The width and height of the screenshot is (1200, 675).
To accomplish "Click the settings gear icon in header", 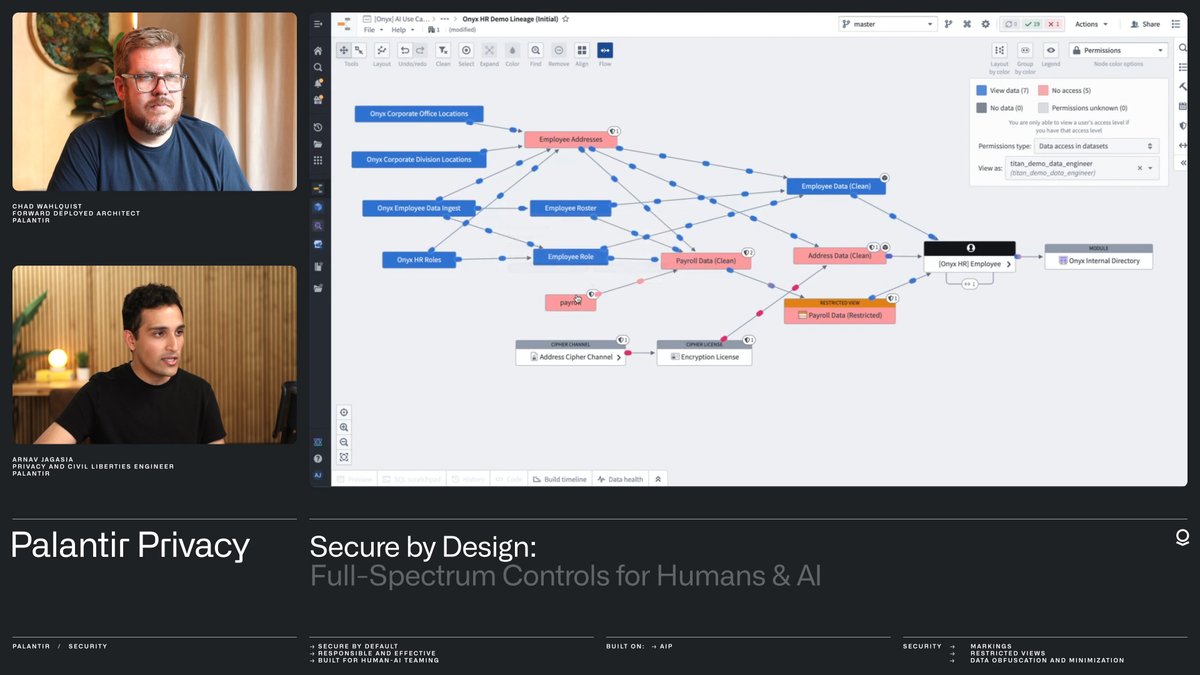I will (x=985, y=24).
